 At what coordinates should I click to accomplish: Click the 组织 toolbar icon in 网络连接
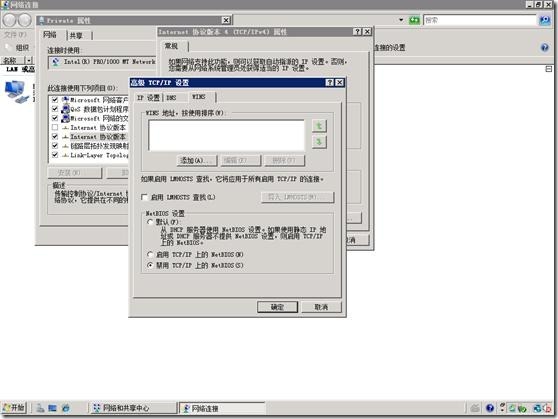[x=8, y=47]
